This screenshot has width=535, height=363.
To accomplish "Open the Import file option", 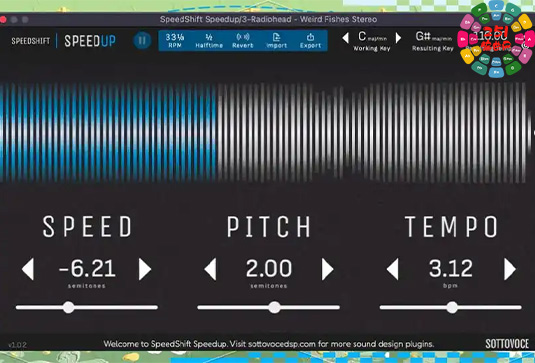I will click(x=276, y=41).
